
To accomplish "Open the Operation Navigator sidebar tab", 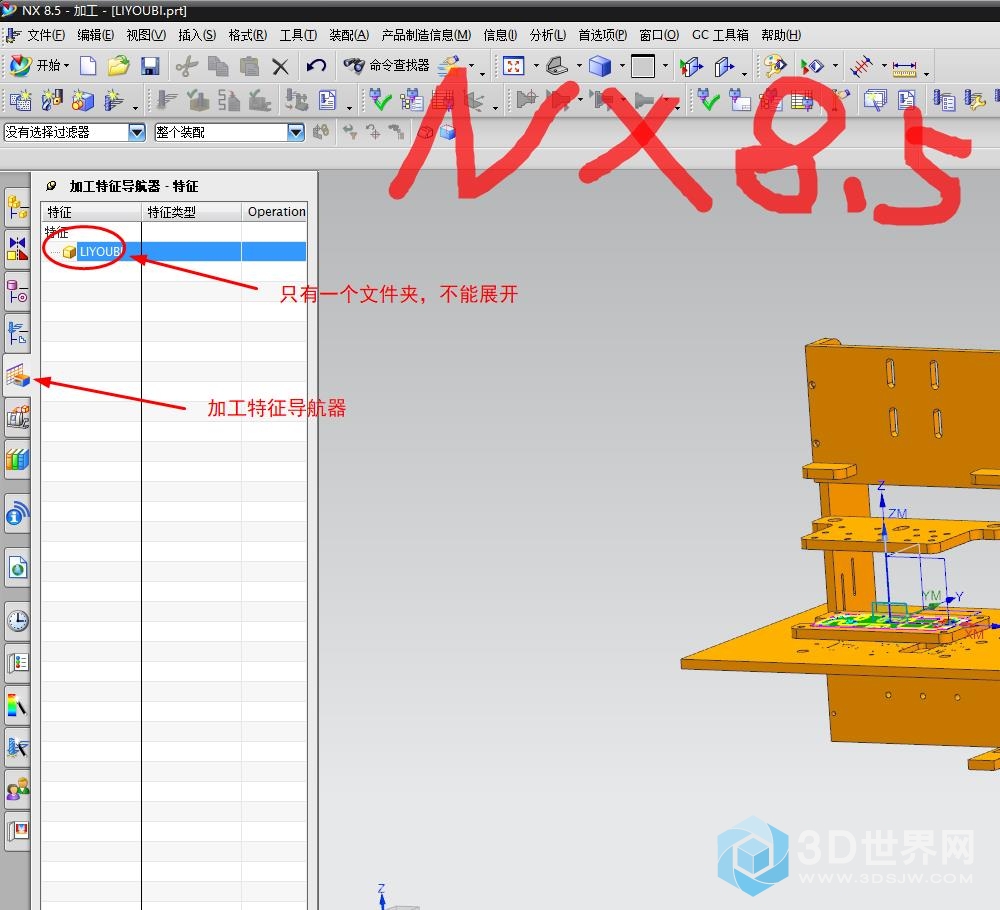I will click(17, 333).
